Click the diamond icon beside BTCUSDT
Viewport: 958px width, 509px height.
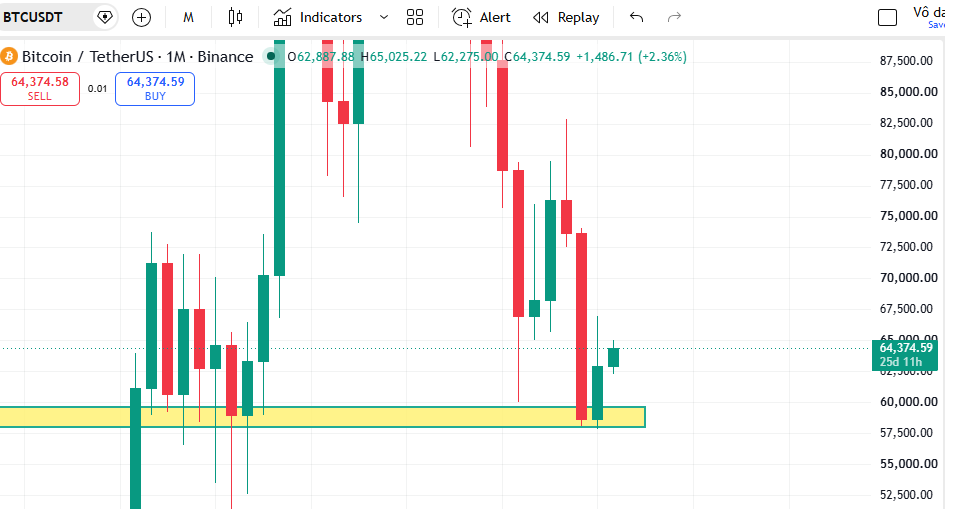coord(105,17)
